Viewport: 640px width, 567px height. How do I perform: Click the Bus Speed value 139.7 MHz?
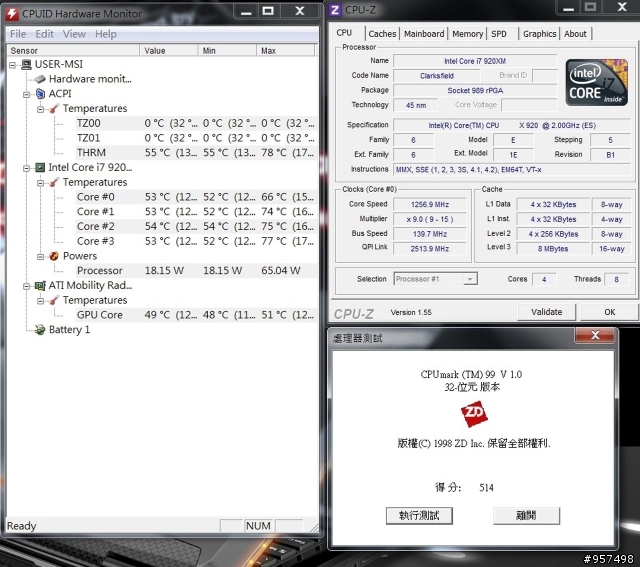pyautogui.click(x=430, y=234)
